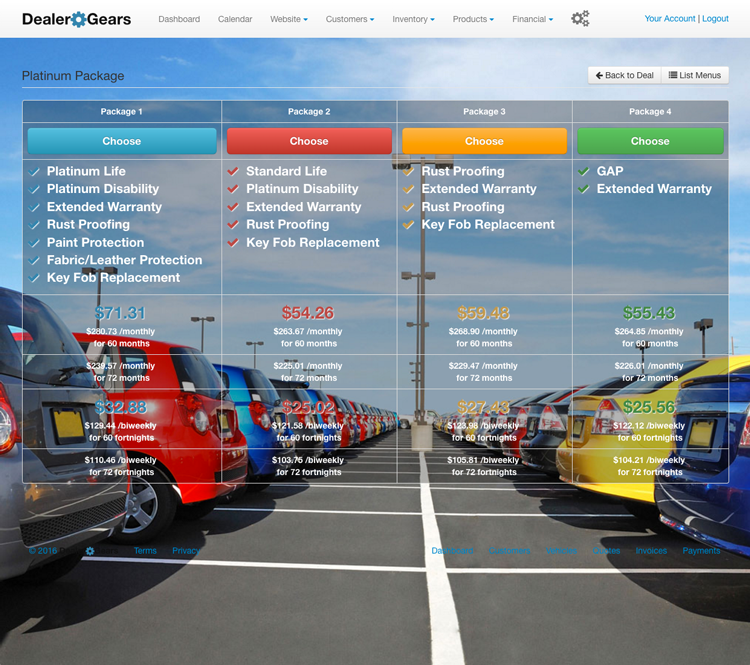Click the Platinum Package page heading
Image resolution: width=750 pixels, height=665 pixels.
click(x=73, y=76)
